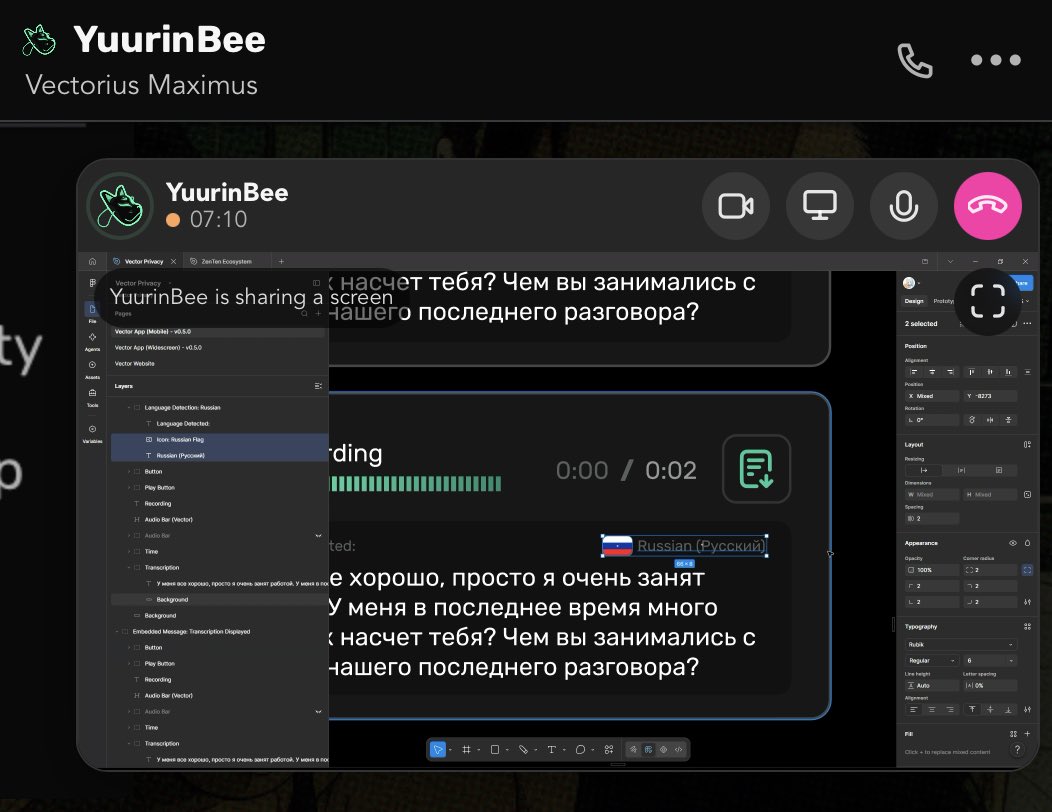The width and height of the screenshot is (1052, 812).
Task: Collapse the Embedded Message: Transcription Displayed layer
Action: [117, 631]
